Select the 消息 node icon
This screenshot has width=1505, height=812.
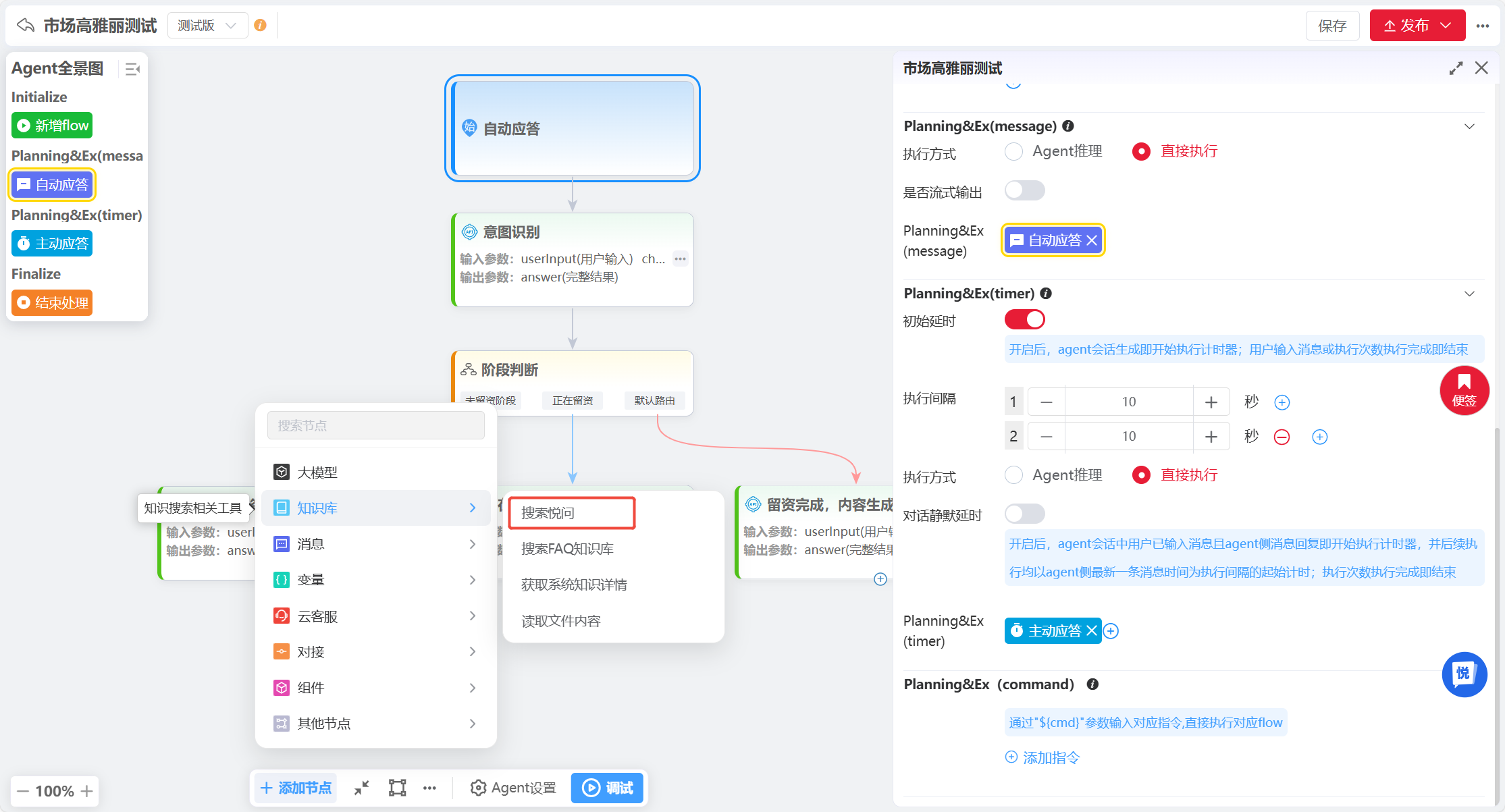click(282, 543)
